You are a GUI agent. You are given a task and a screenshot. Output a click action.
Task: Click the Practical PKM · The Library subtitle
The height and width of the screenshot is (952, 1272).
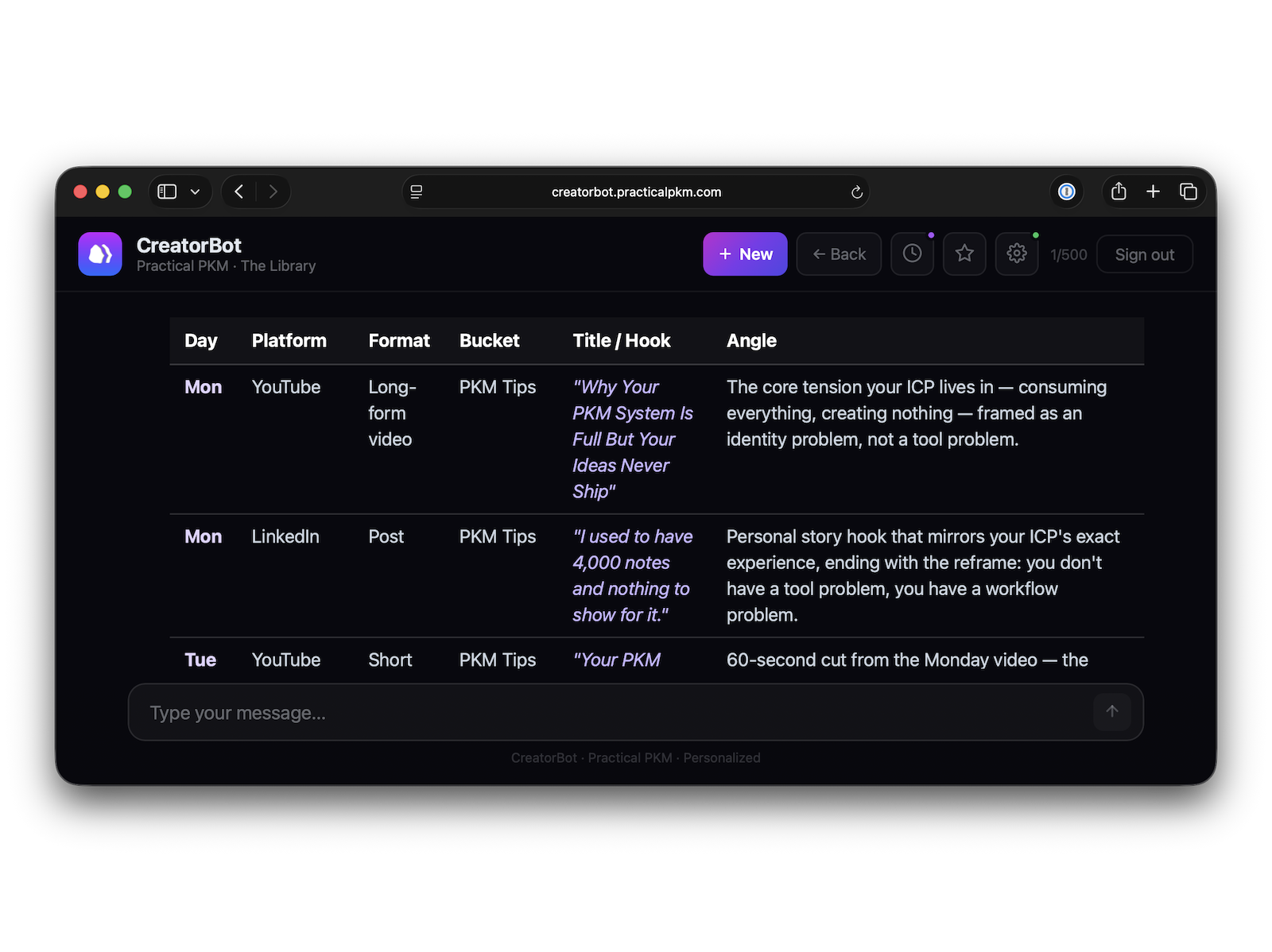coord(226,266)
